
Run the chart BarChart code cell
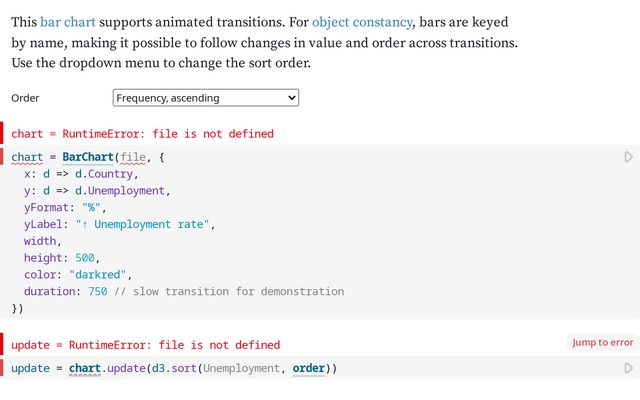[628, 157]
